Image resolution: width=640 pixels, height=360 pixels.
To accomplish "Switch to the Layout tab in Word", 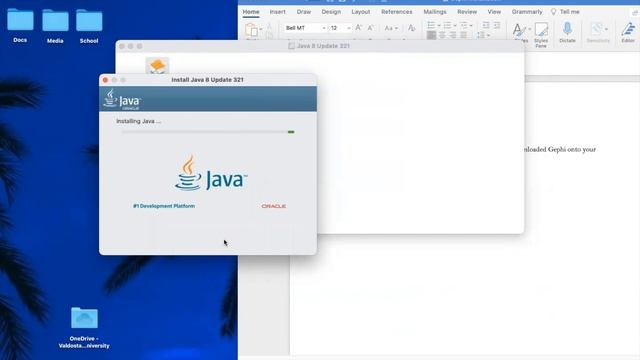I will point(361,12).
